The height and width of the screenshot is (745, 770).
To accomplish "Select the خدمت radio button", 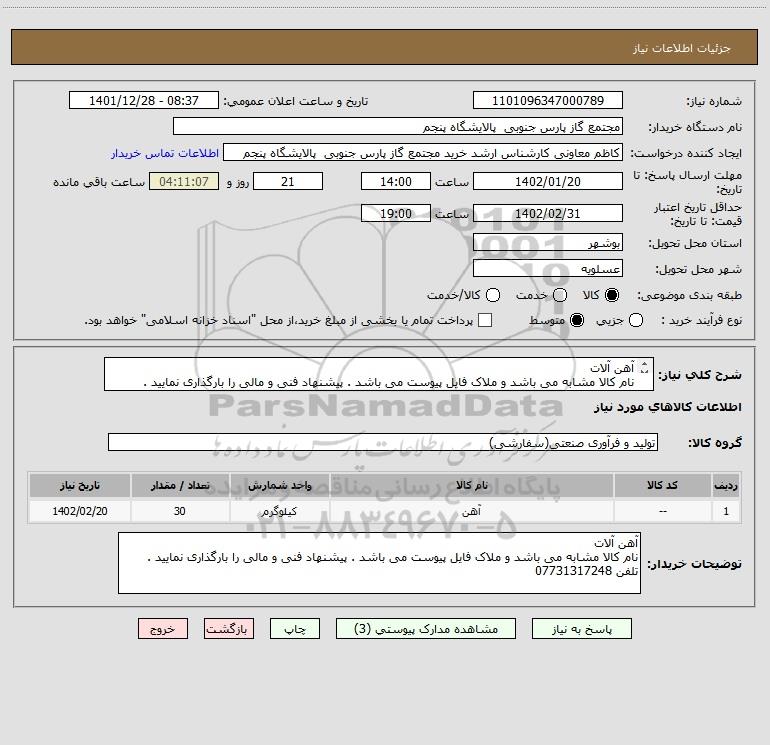I will pyautogui.click(x=560, y=295).
